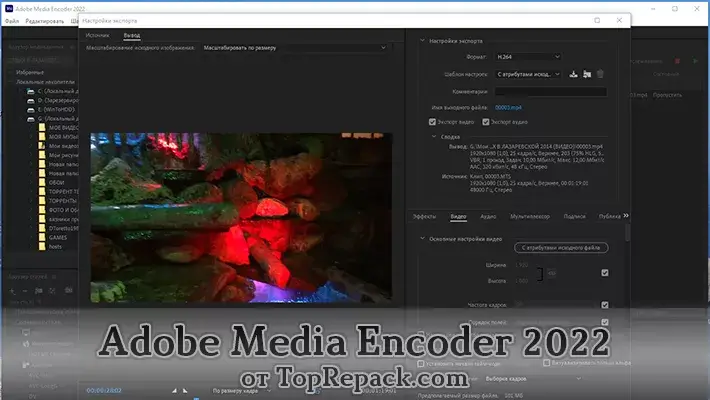This screenshot has width=710, height=400.
Task: Open the Шаблон настроек preset dropdown
Action: click(x=528, y=74)
